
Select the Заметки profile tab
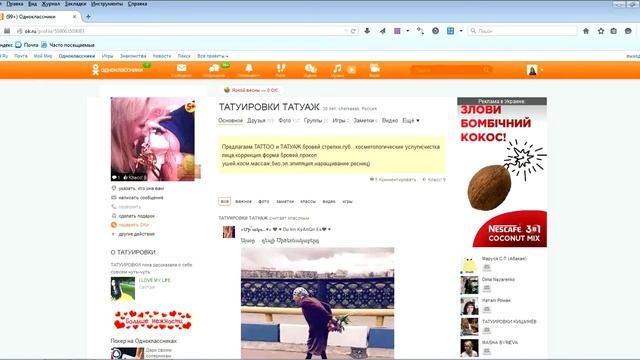365,120
